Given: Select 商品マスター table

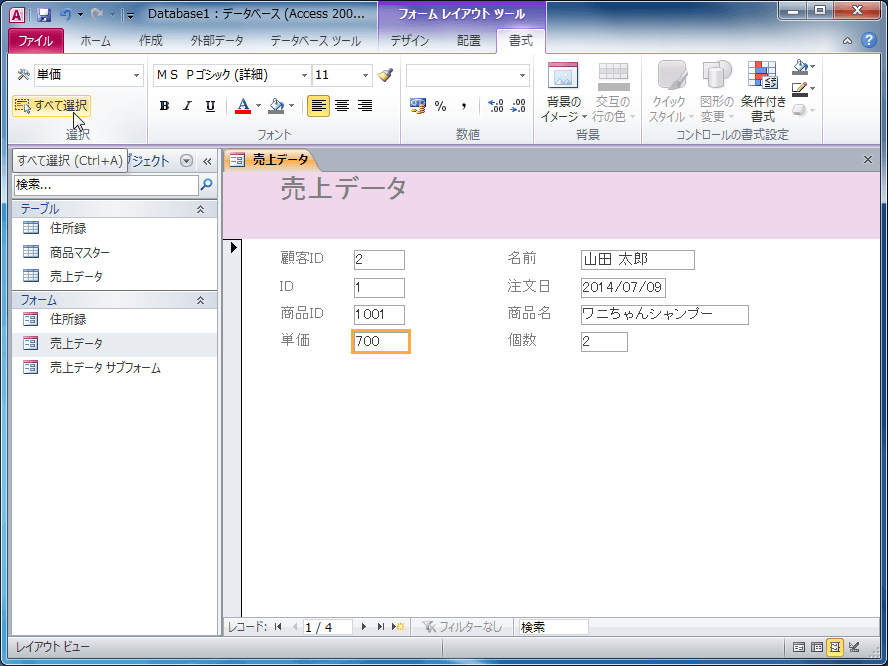Looking at the screenshot, I should [x=115, y=253].
